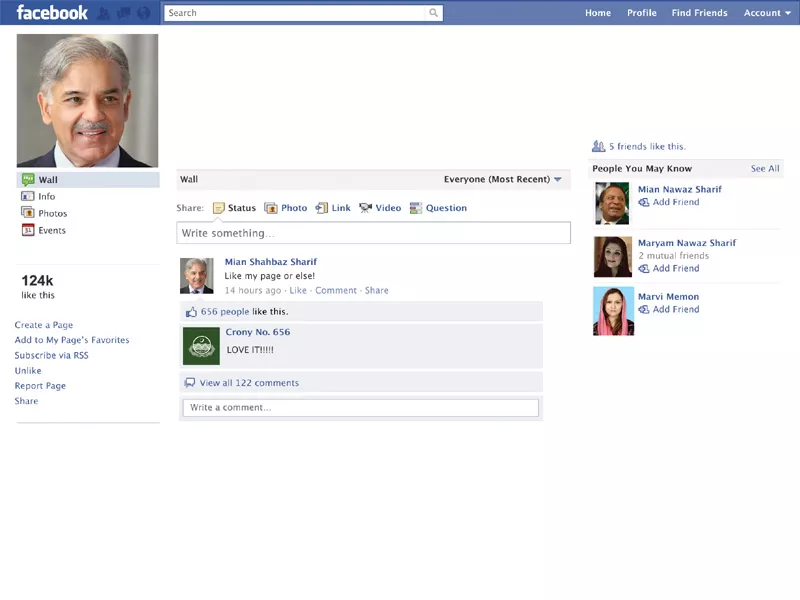Click the Status share icon
Viewport: 800px width, 600px height.
pos(218,208)
